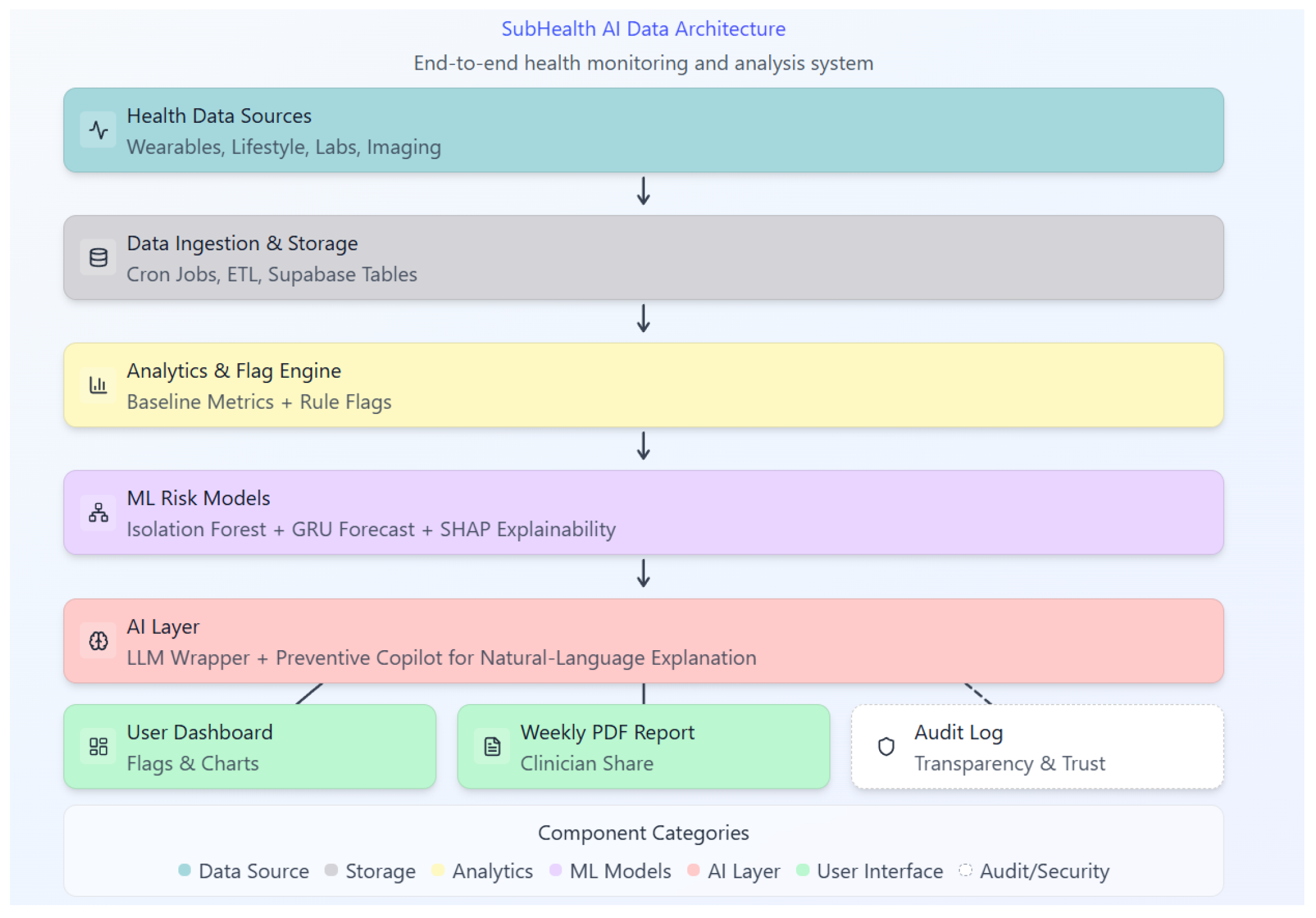The image size is (1316, 918).
Task: Click the SubHealth AI Data Architecture title
Action: tap(643, 29)
